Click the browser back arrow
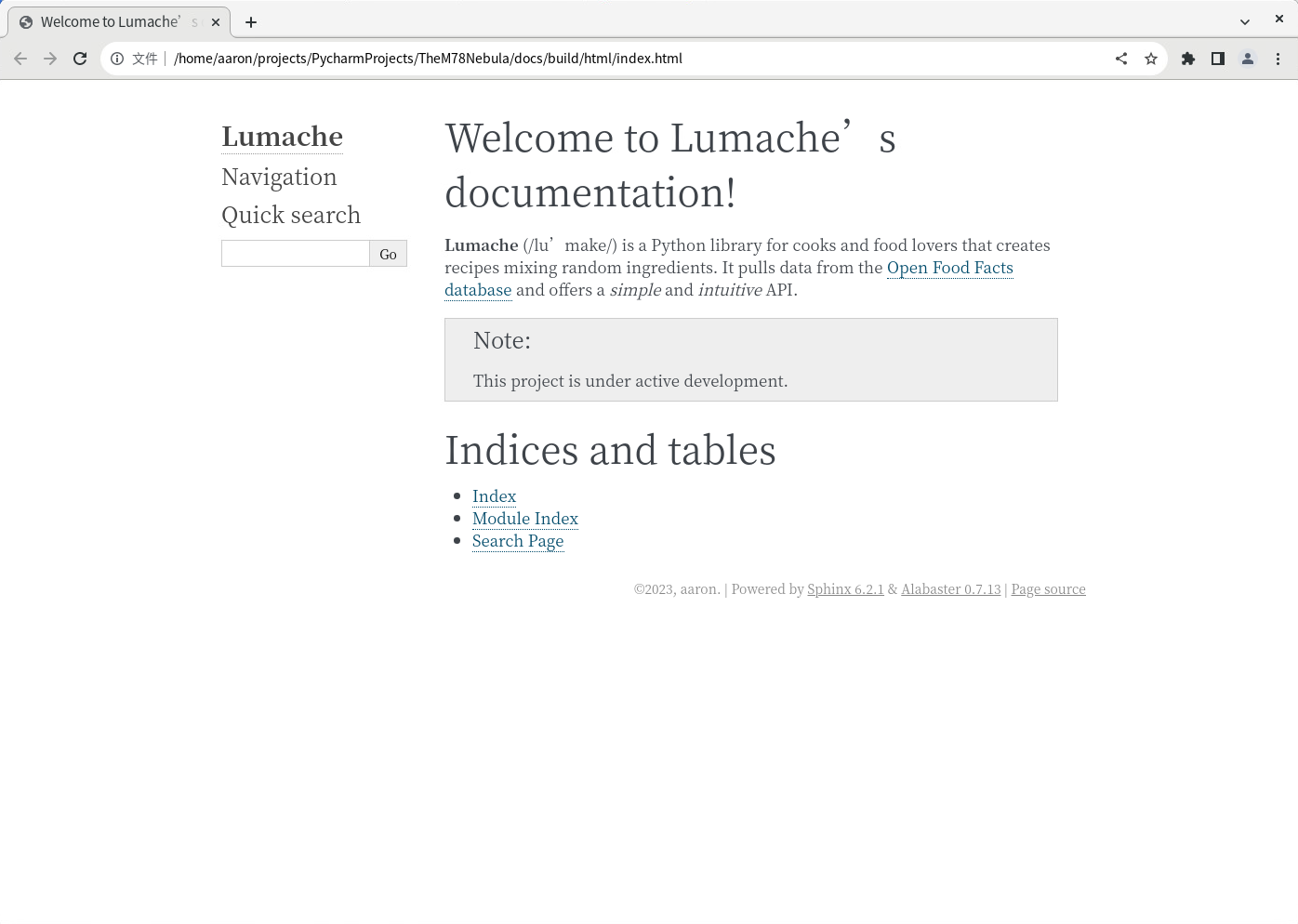The height and width of the screenshot is (924, 1298). pyautogui.click(x=20, y=59)
